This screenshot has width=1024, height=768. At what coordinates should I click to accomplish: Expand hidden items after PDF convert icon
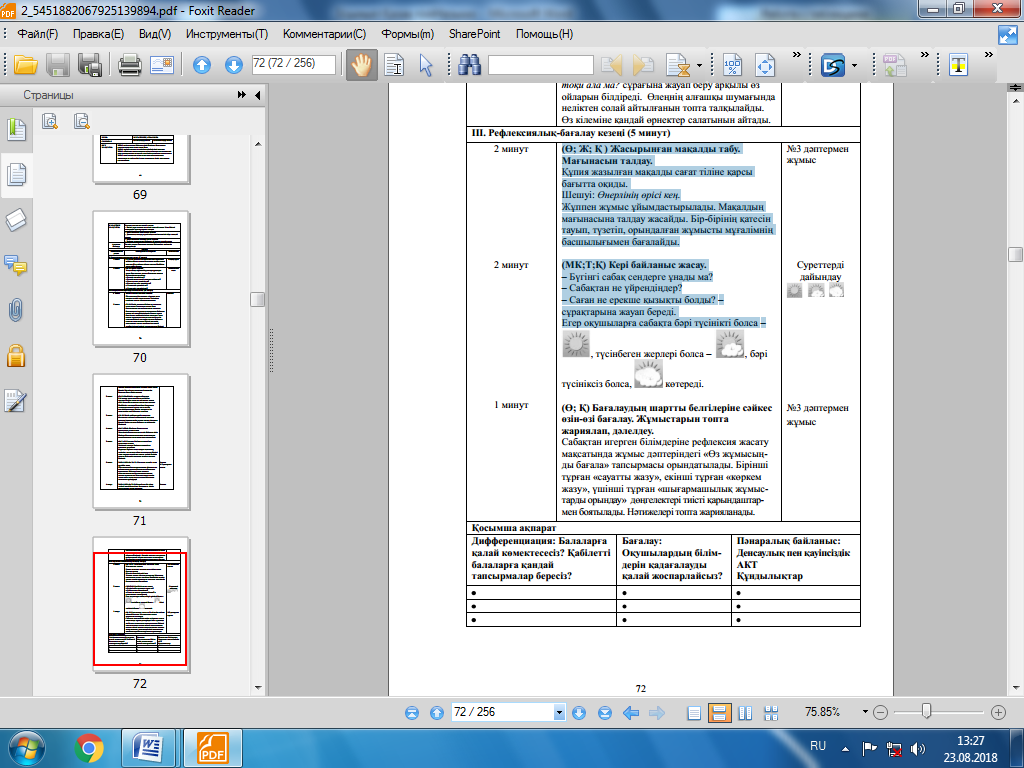924,55
